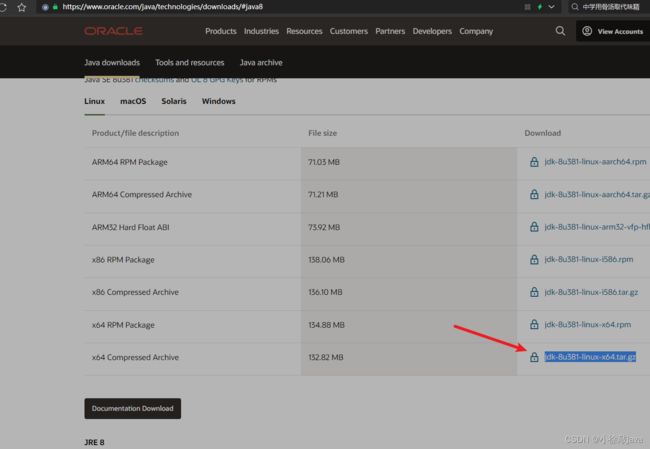The image size is (650, 449).
Task: Click the browser reload icon
Action: pos(3,7)
